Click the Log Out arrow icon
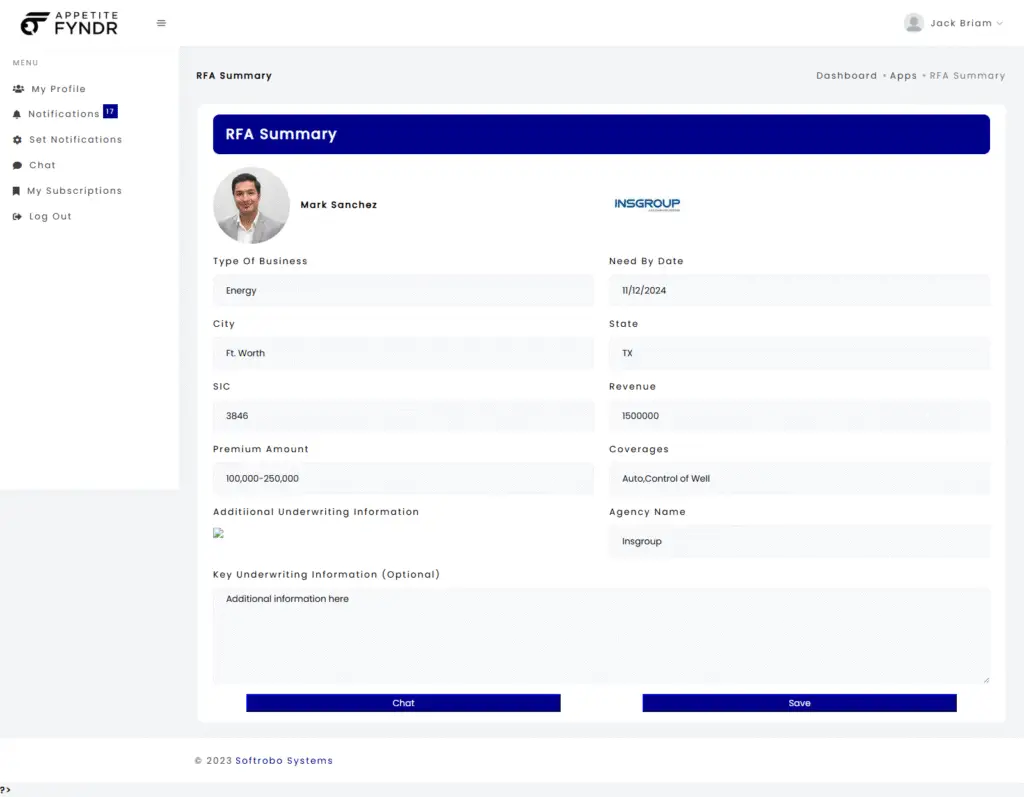 pyautogui.click(x=17, y=216)
